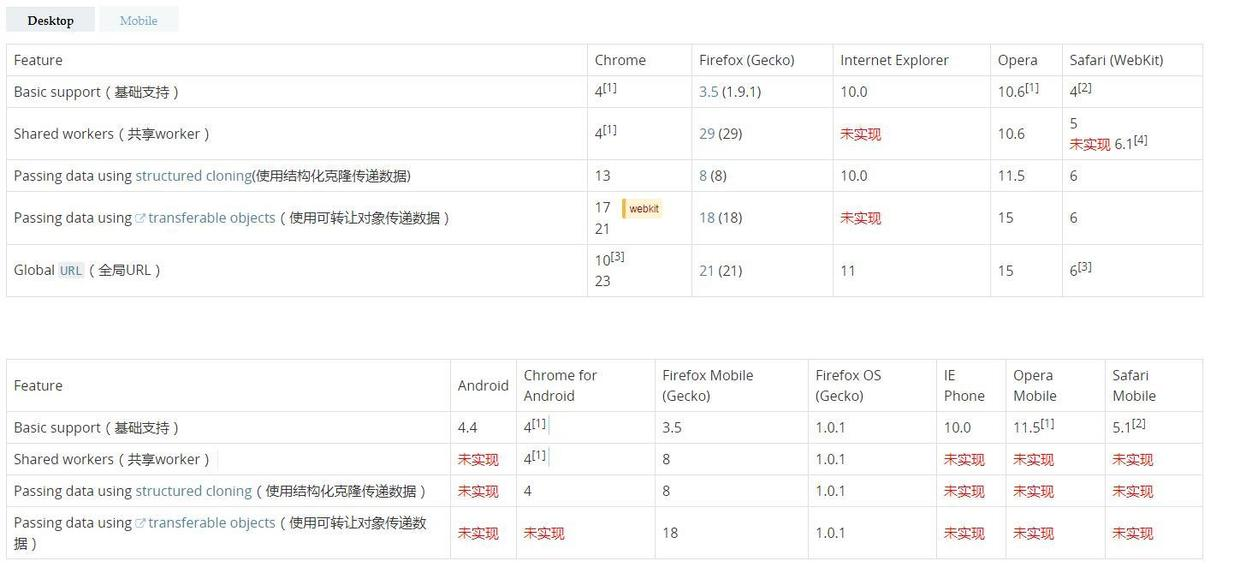Open Firefox version 29 link
1240x567 pixels.
point(707,134)
